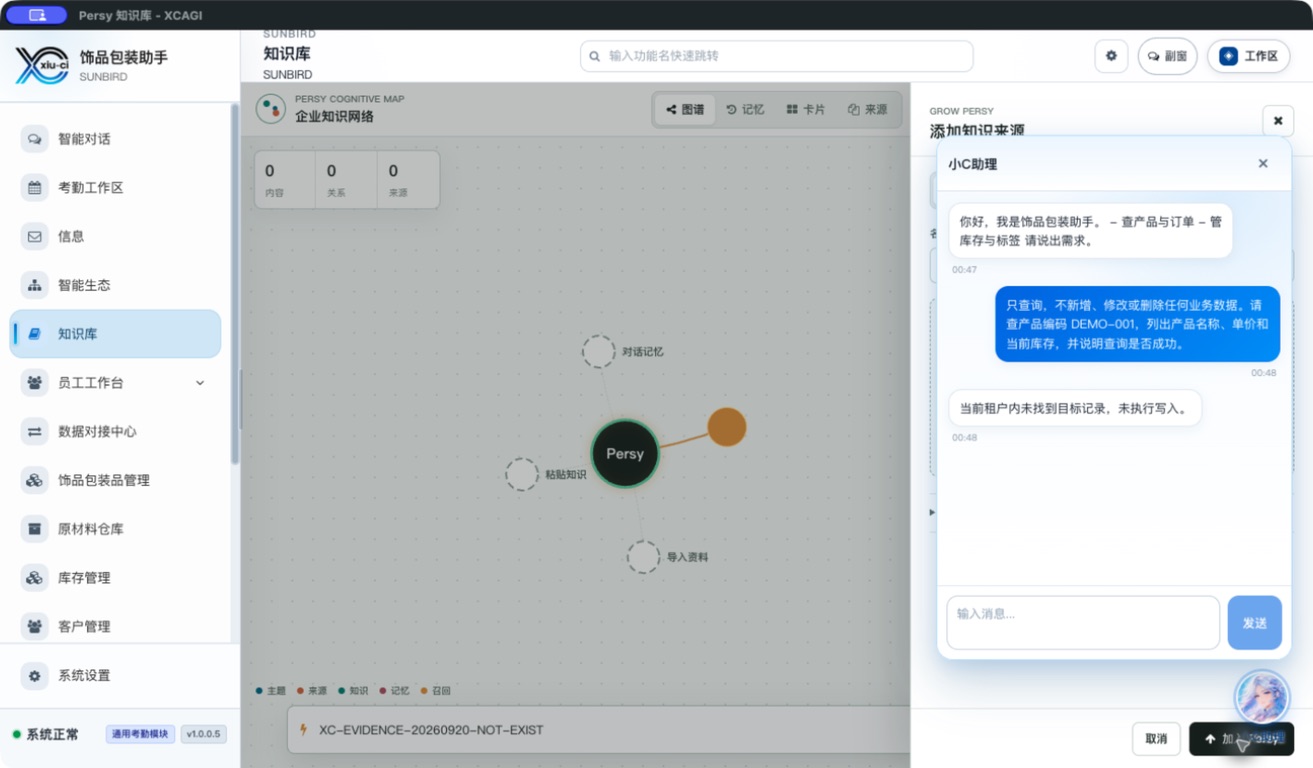The height and width of the screenshot is (768, 1313).
Task: Open 智能生态 hierarchy icon
Action: tap(35, 285)
